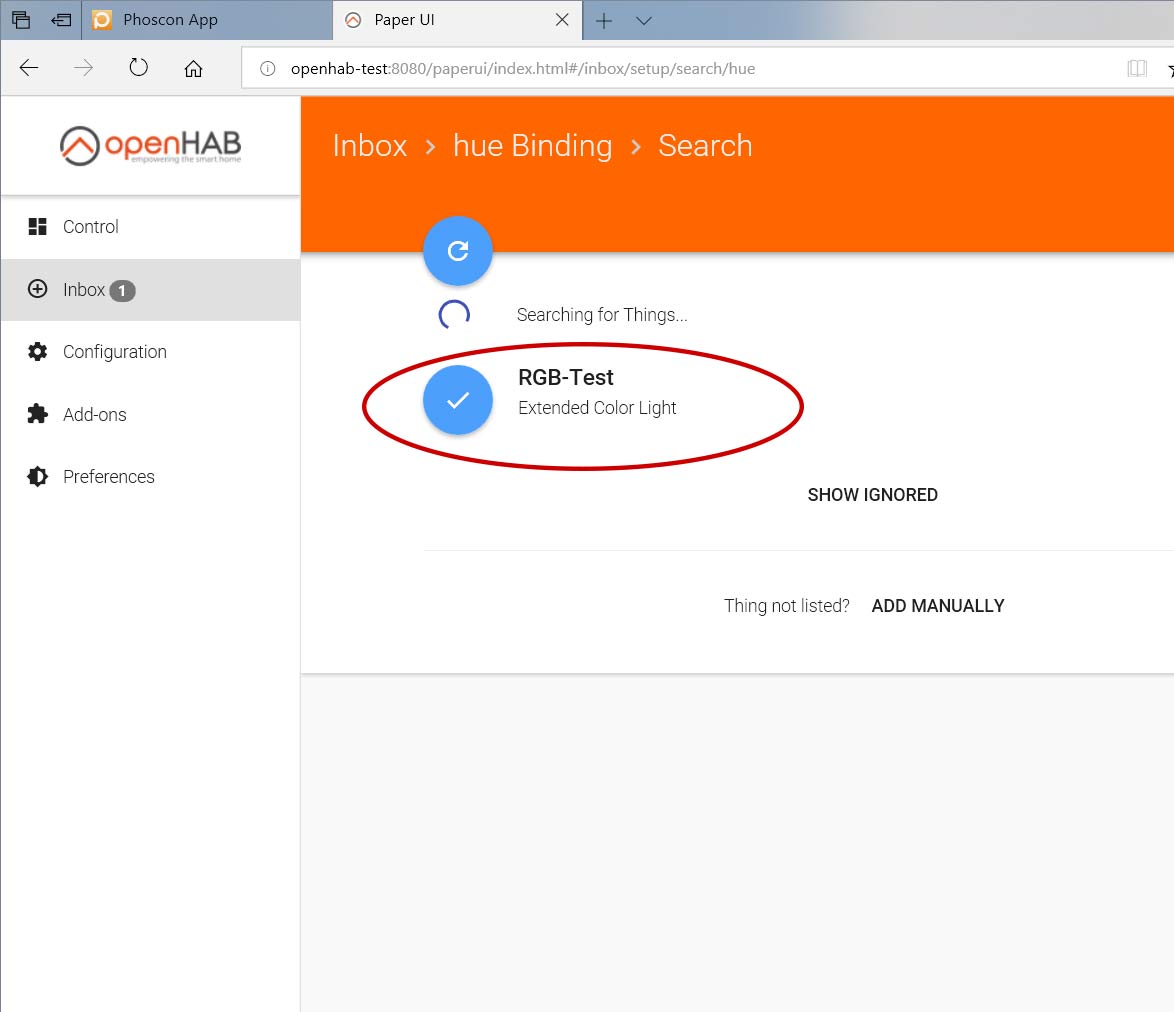
Task: Go to Inbox in the breadcrumb
Action: 370,145
